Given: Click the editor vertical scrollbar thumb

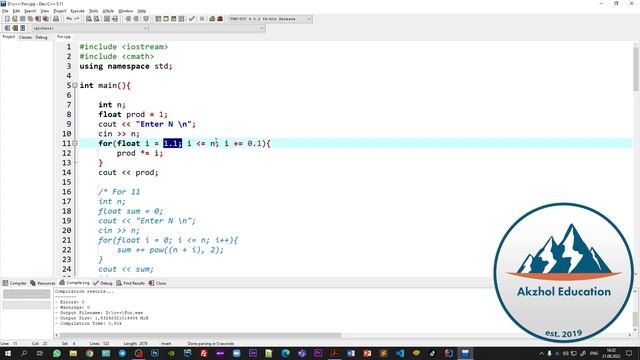Looking at the screenshot, I should click(636, 69).
